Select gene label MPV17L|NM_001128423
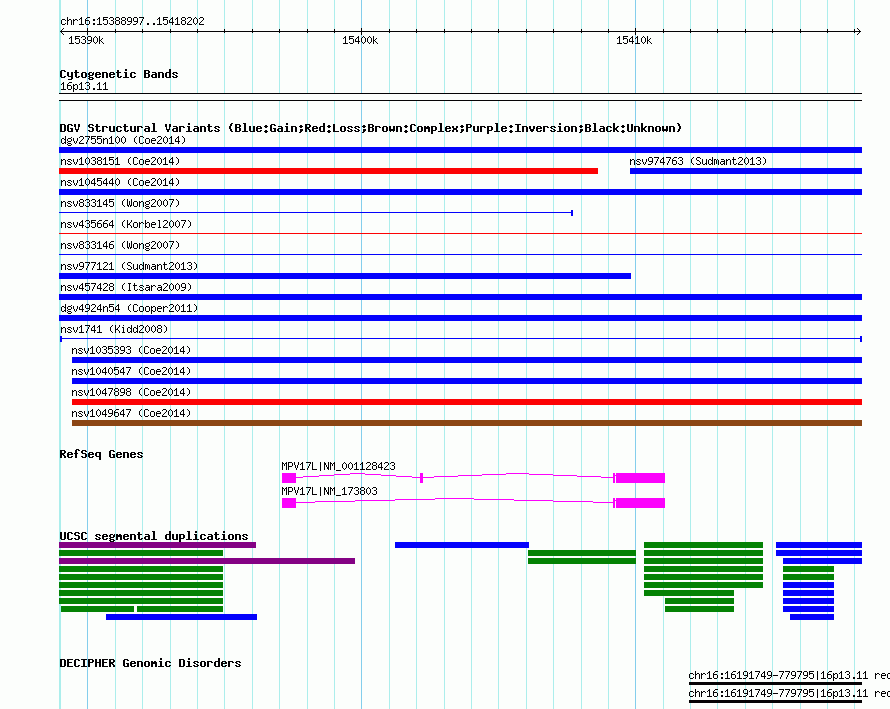Viewport: 890px width, 709px height. click(338, 466)
